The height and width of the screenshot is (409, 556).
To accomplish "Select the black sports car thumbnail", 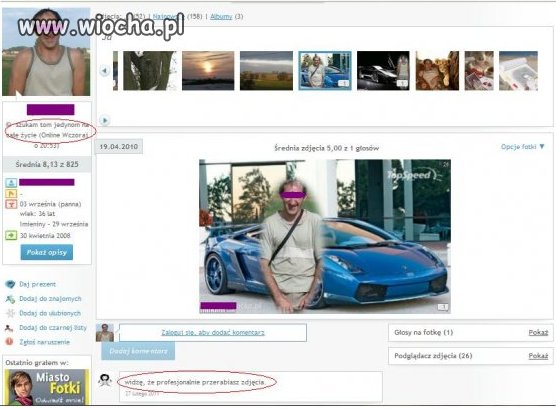I will (383, 71).
